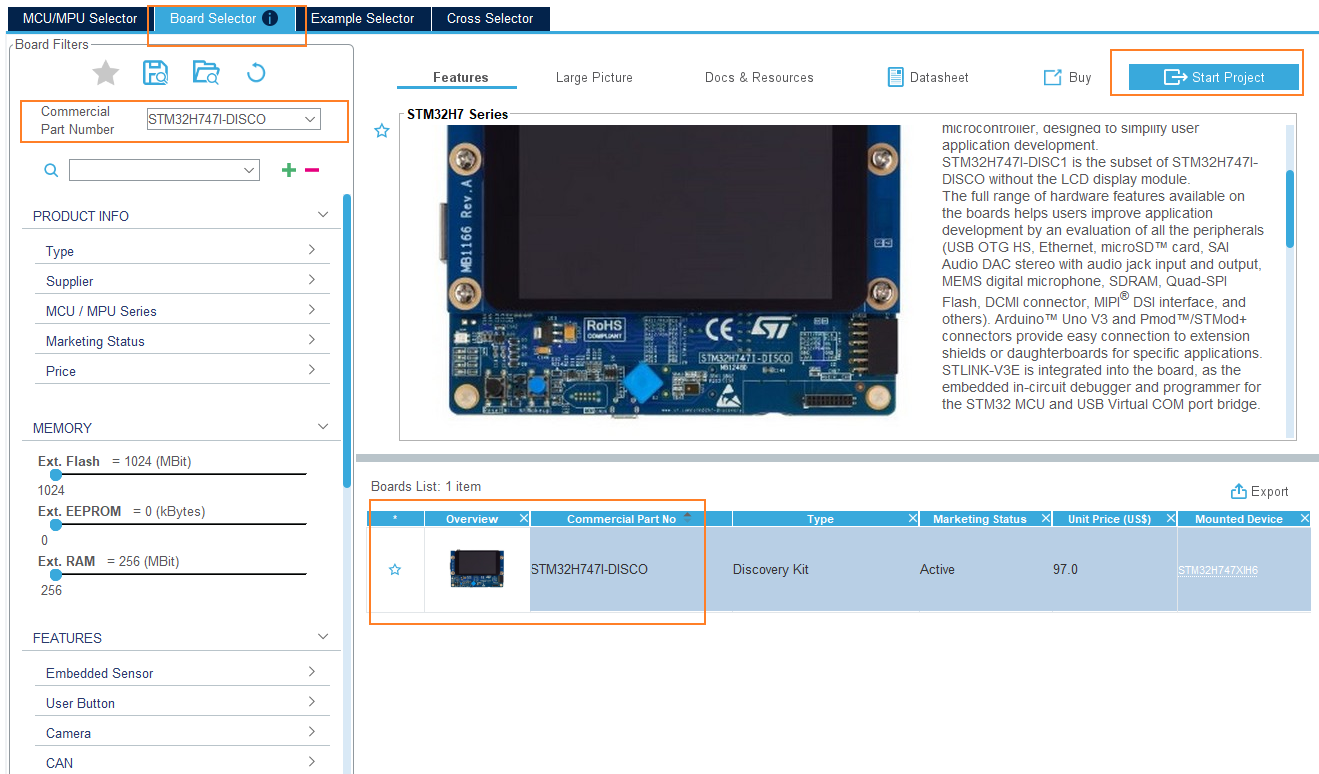Image resolution: width=1319 pixels, height=774 pixels.
Task: Switch to the MCU/MPU Selector tab
Action: point(80,18)
